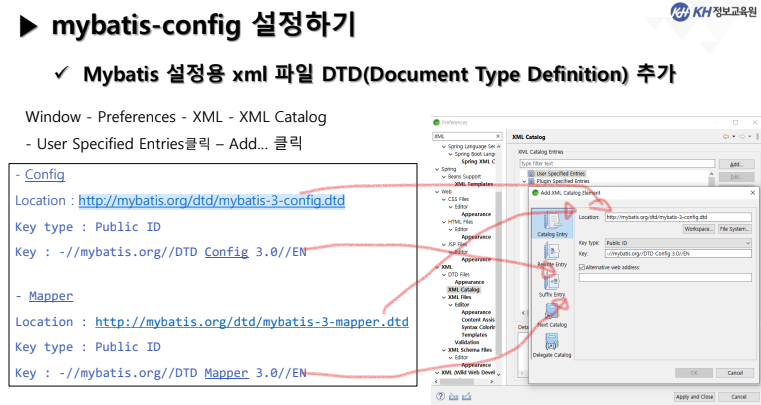Click the Location input field
Image resolution: width=761 pixels, height=405 pixels.
tap(678, 217)
